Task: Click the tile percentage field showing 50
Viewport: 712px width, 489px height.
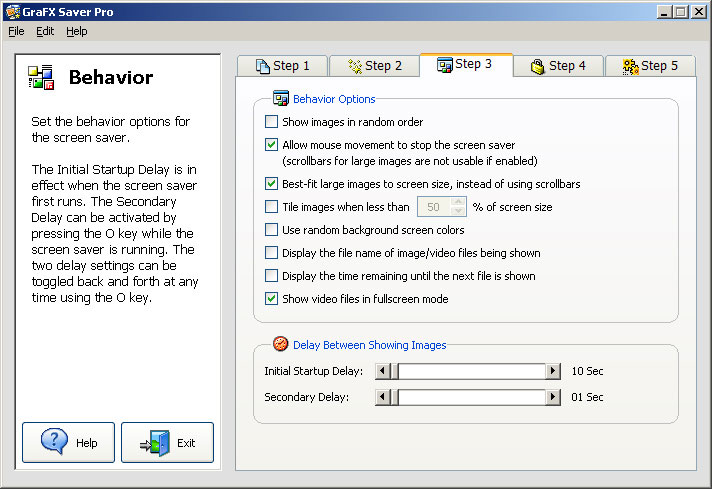Action: (x=434, y=207)
